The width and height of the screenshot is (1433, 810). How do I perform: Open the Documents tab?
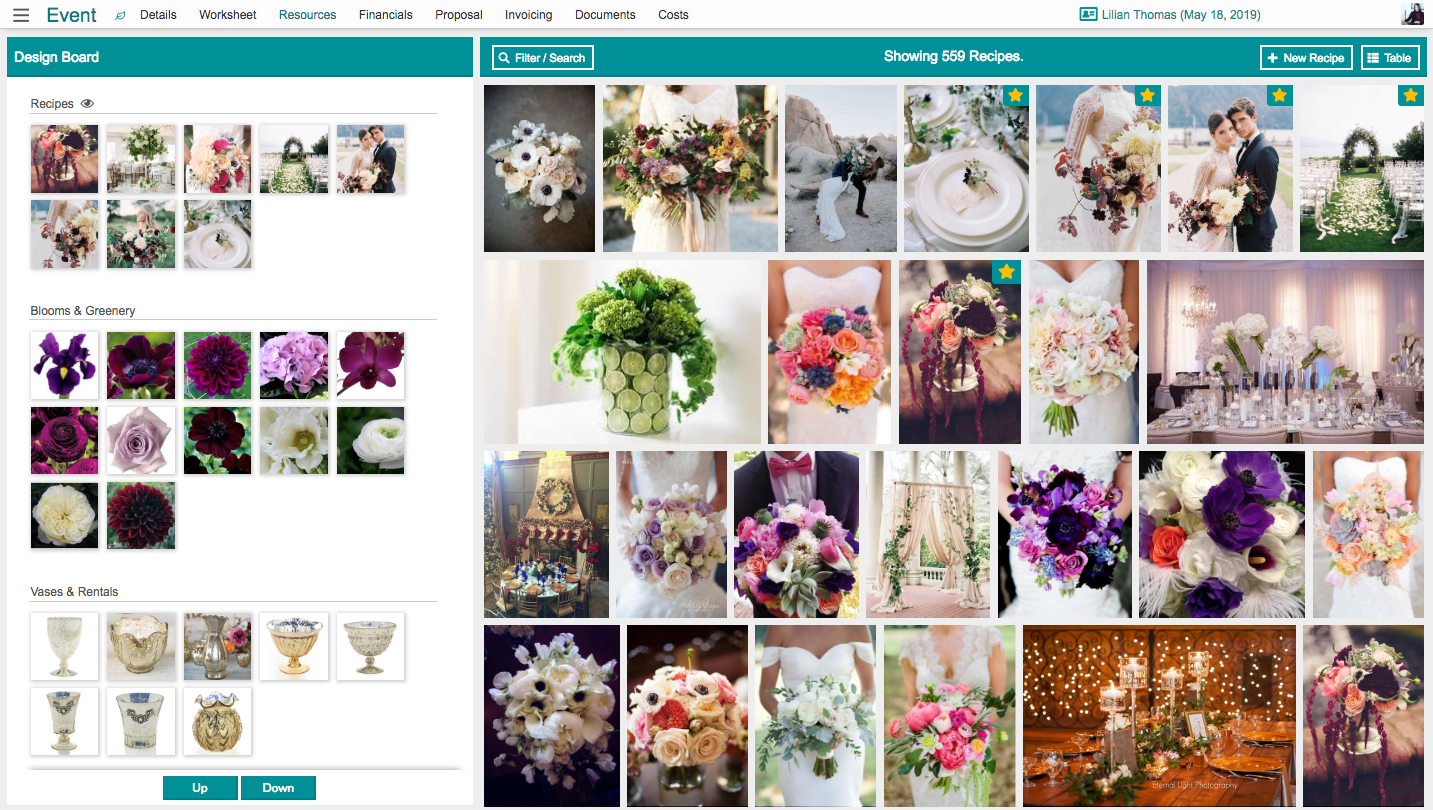pos(605,15)
